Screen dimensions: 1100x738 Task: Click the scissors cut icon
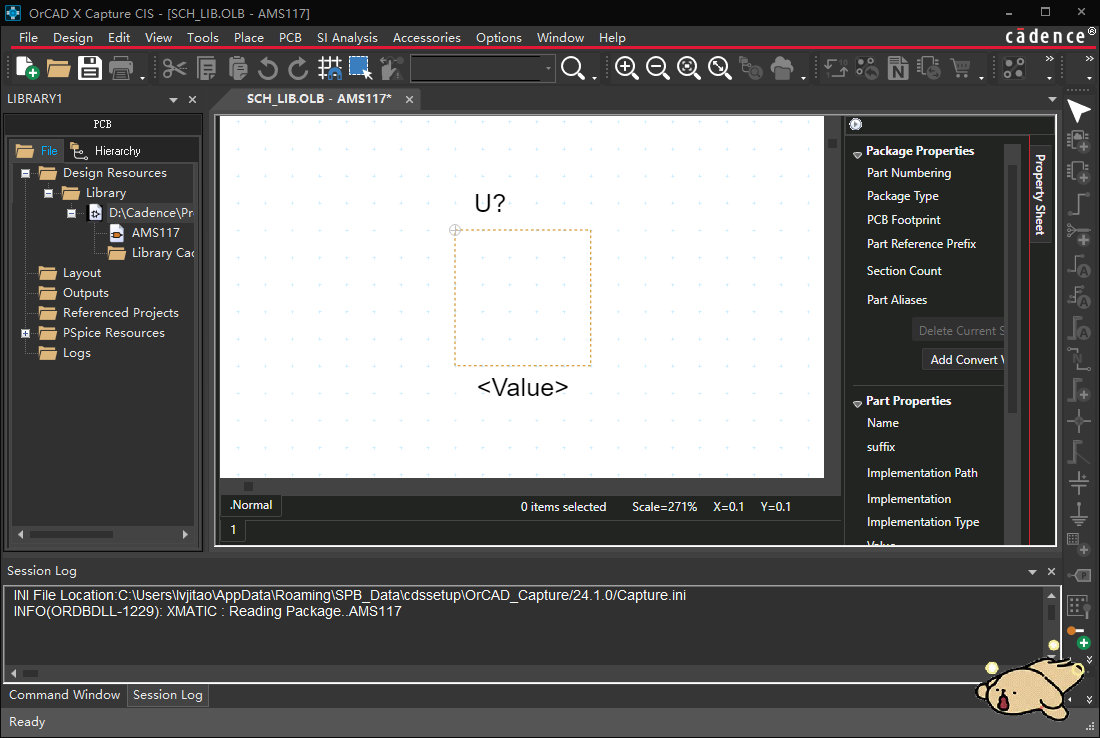point(175,68)
